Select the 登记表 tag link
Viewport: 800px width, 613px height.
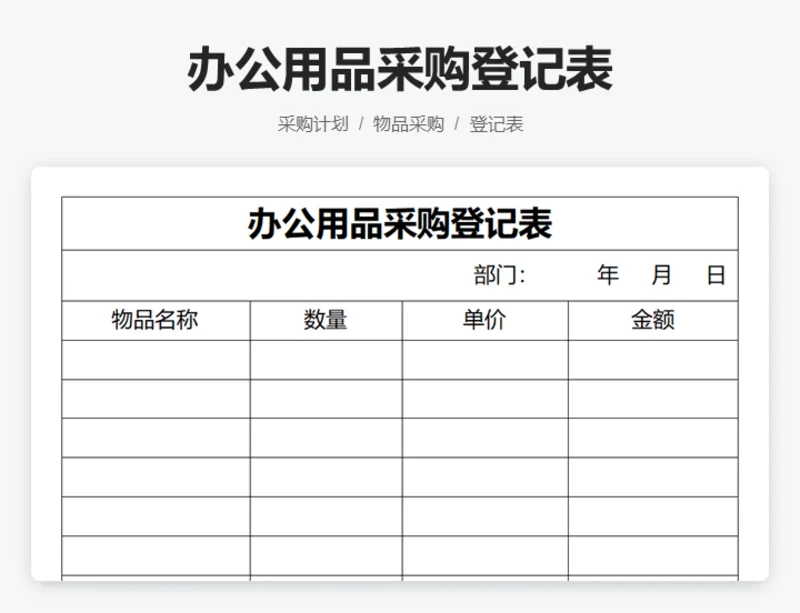coord(496,124)
